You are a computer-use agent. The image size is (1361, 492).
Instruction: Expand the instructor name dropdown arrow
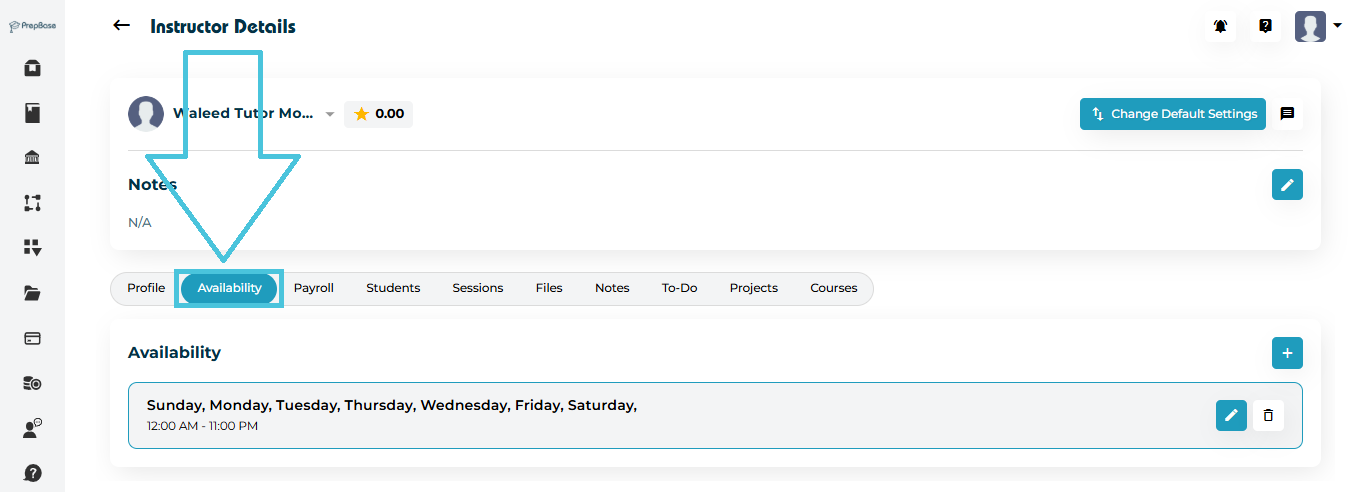pyautogui.click(x=330, y=115)
